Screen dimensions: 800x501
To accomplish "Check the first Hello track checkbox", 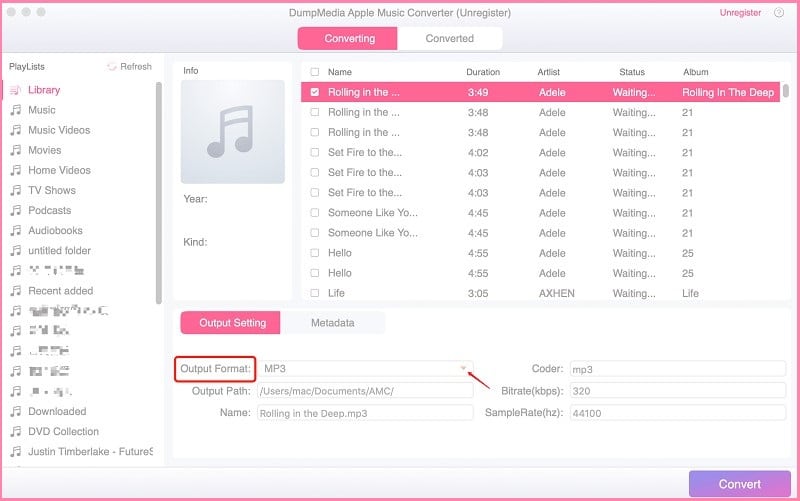I will [315, 253].
